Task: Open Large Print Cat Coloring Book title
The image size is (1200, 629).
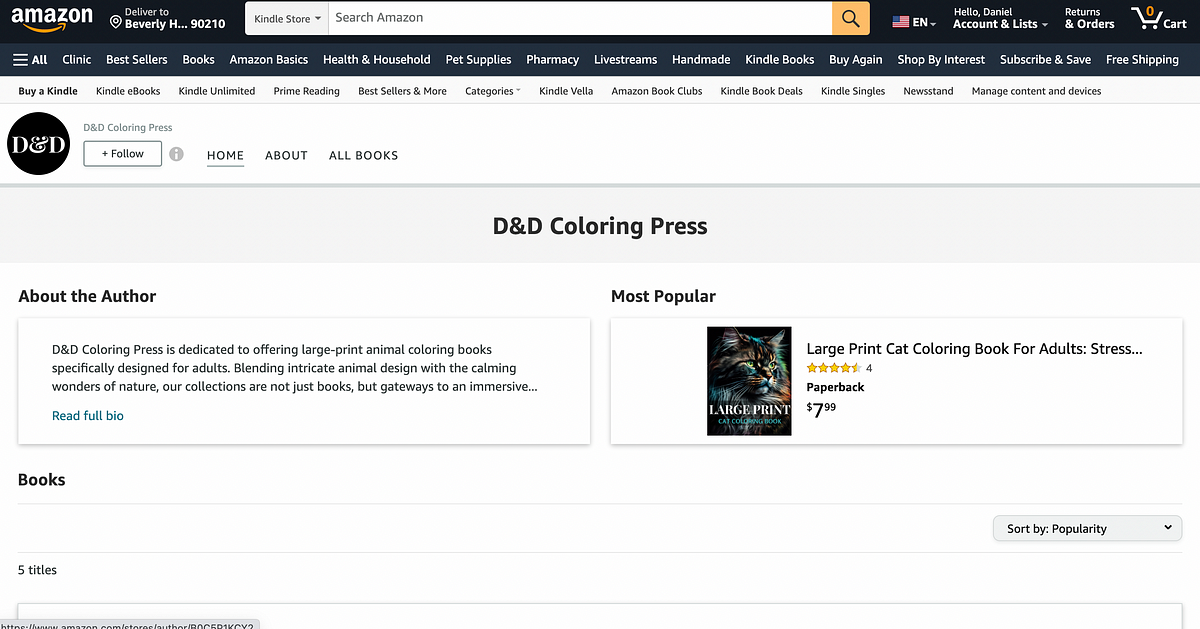Action: point(974,349)
